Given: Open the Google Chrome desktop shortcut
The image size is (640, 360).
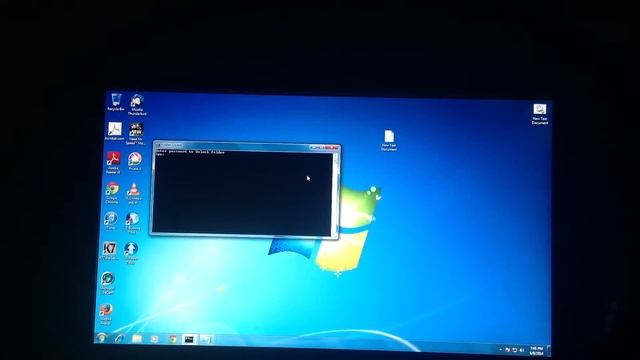Looking at the screenshot, I should coord(112,193).
